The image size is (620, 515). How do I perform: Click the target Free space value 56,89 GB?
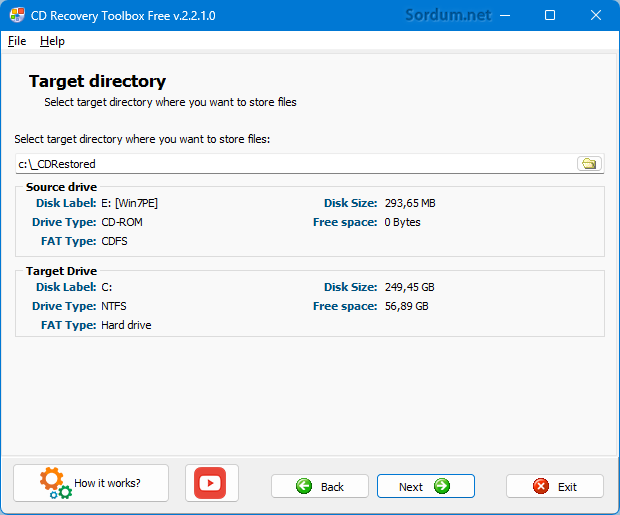pos(406,306)
